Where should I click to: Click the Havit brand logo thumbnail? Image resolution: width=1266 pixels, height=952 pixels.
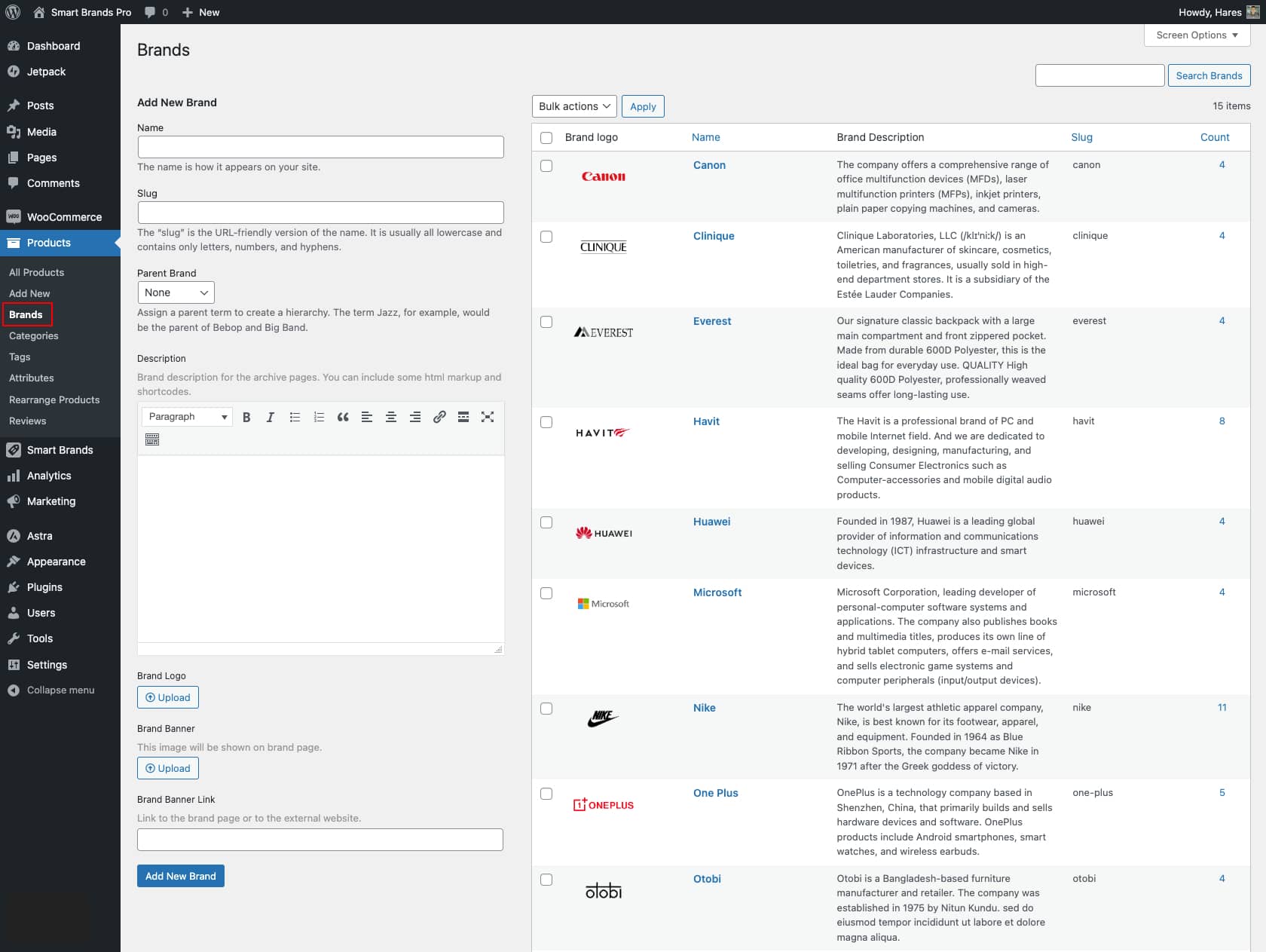(603, 433)
